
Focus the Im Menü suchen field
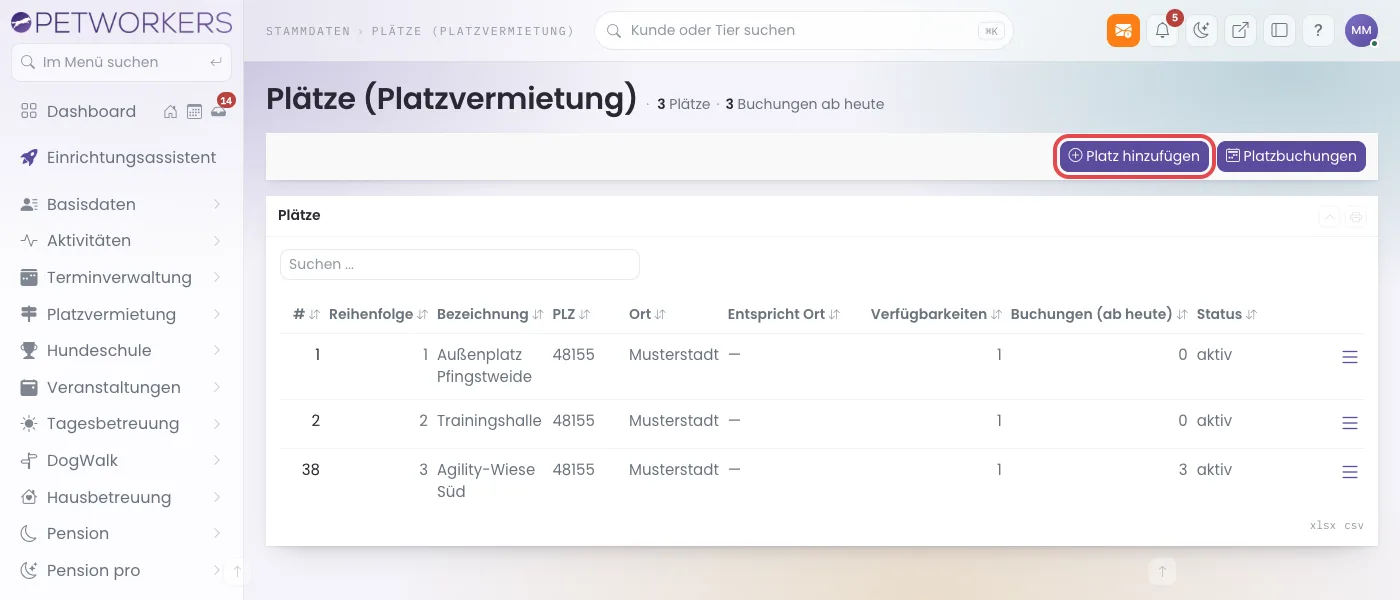click(x=121, y=62)
